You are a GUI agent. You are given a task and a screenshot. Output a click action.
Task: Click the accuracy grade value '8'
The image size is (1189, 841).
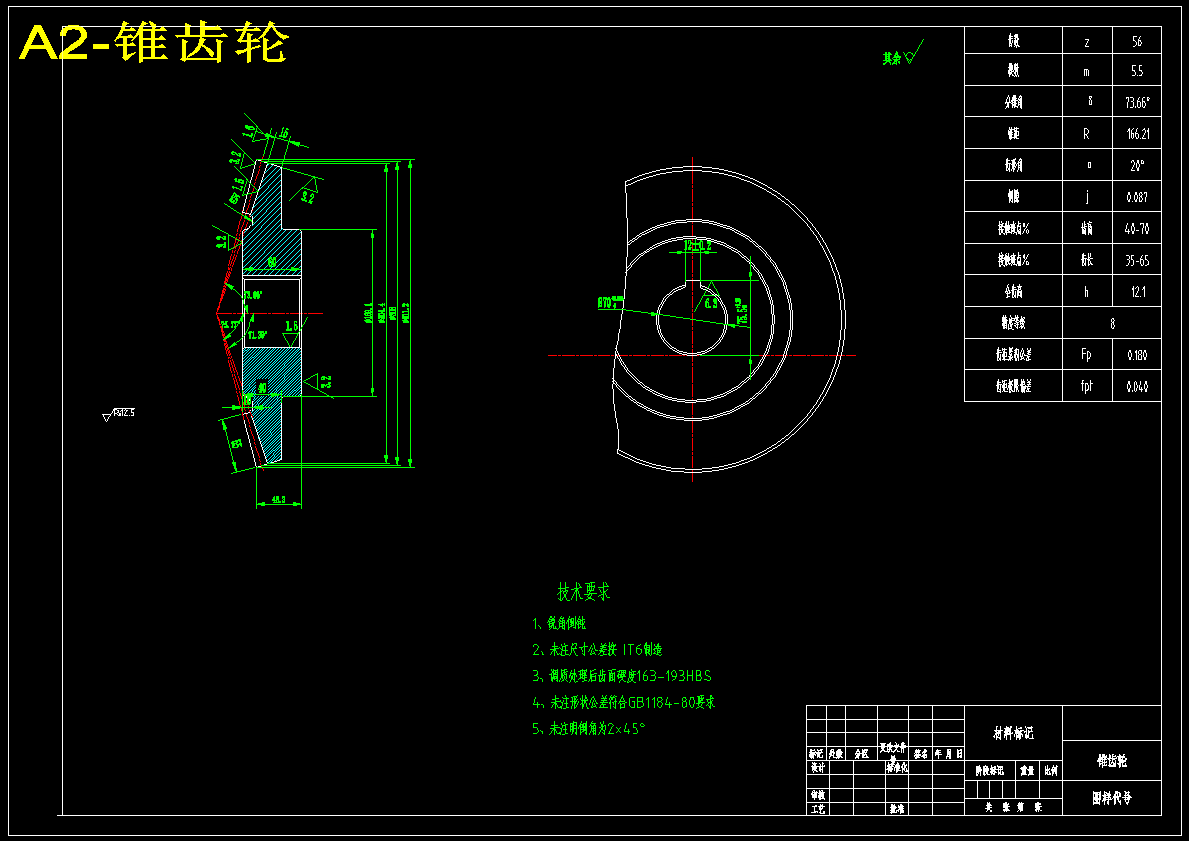tap(1112, 323)
